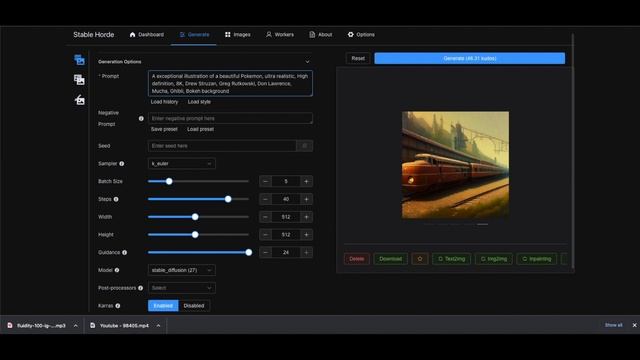Open the inpainting mode sidebar icon

80,99
